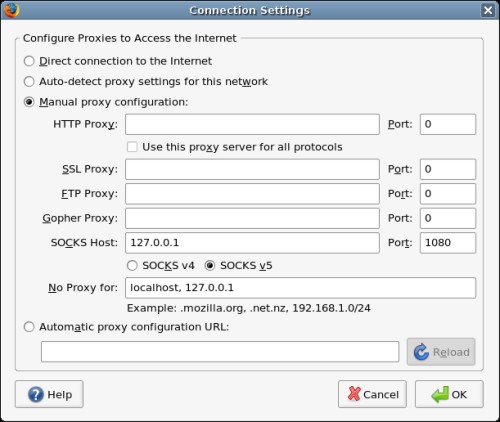Viewport: 500px width, 422px height.
Task: Click the red X Cancel icon
Action: coord(354,394)
